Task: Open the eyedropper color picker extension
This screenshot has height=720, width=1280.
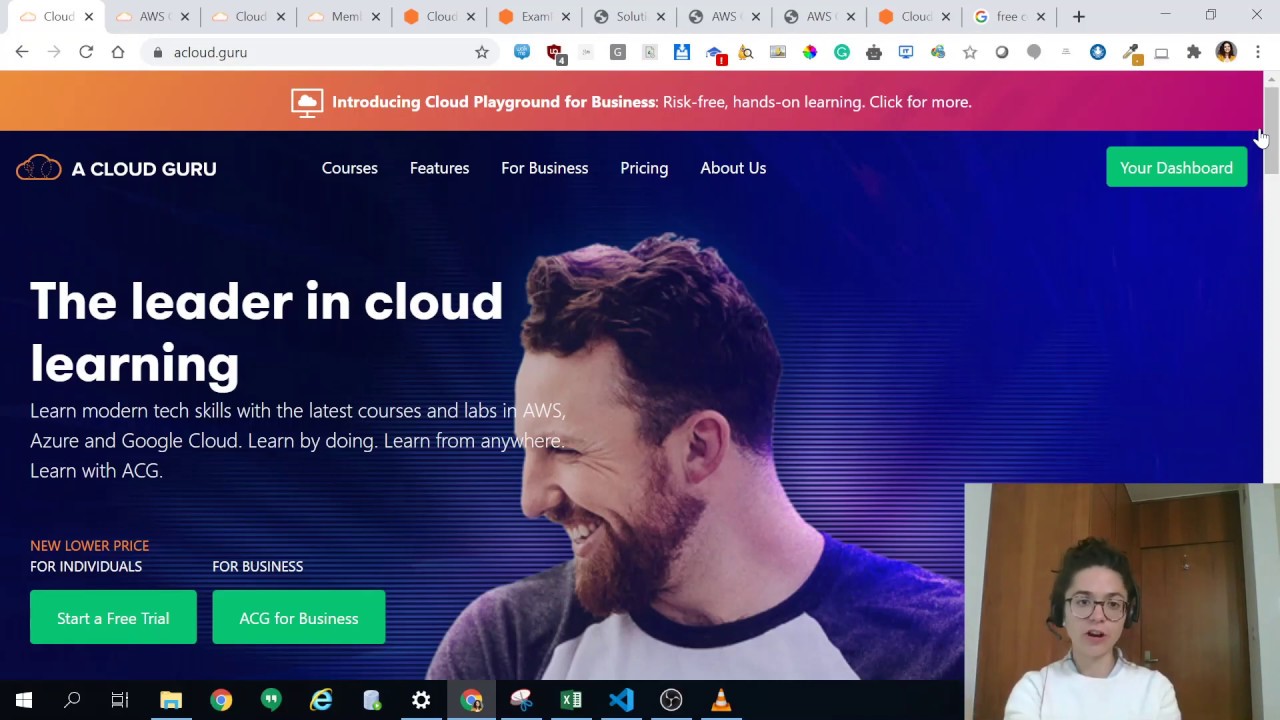Action: coord(1130,52)
